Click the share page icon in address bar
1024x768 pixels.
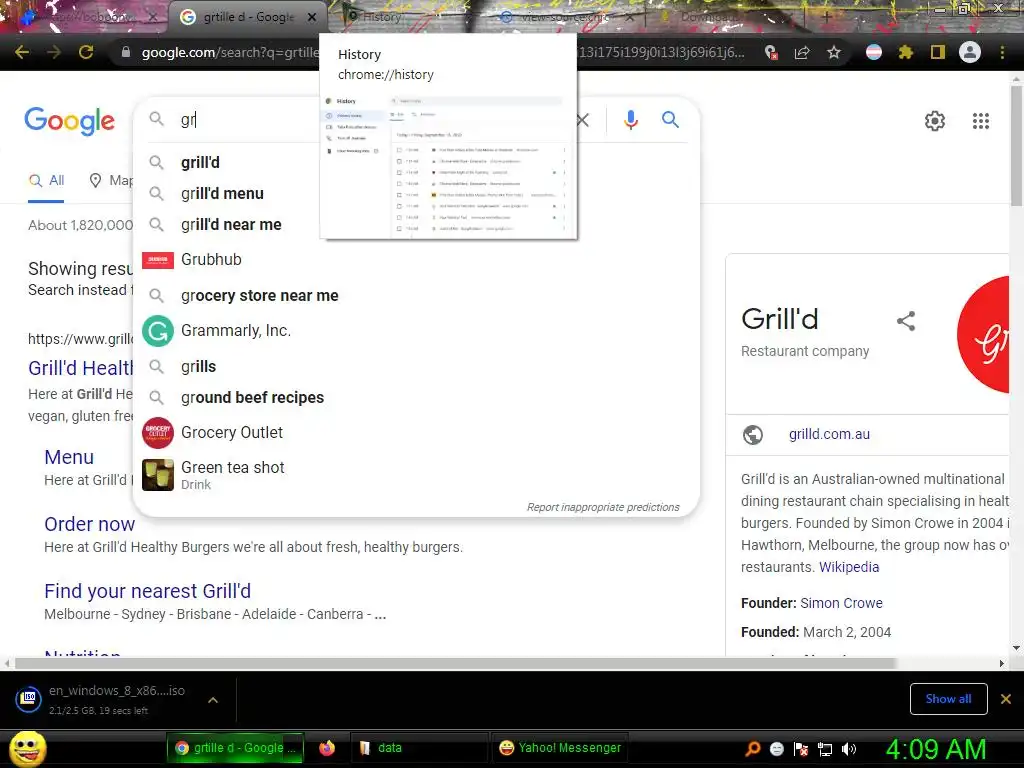(803, 52)
